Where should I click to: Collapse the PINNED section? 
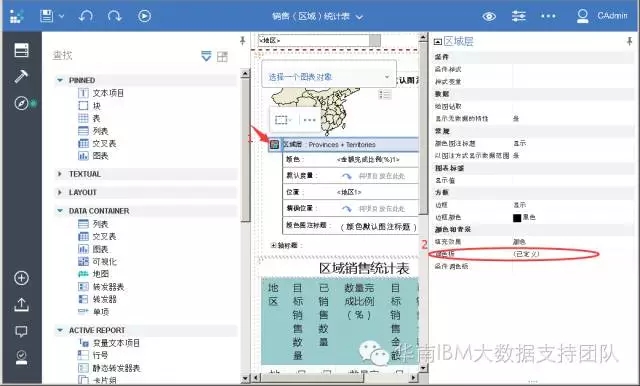60,80
